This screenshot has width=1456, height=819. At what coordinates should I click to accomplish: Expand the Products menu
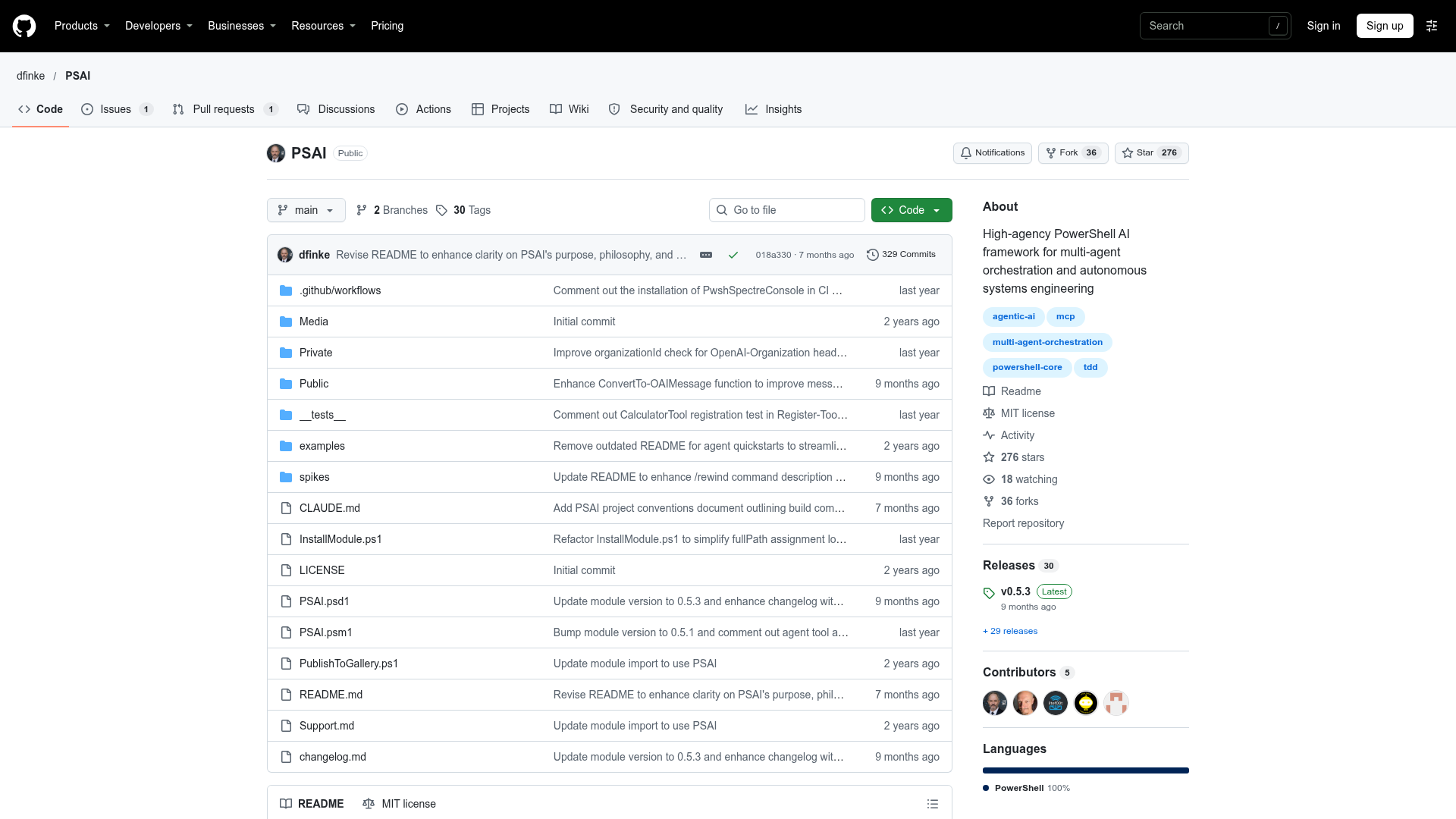pyautogui.click(x=82, y=26)
